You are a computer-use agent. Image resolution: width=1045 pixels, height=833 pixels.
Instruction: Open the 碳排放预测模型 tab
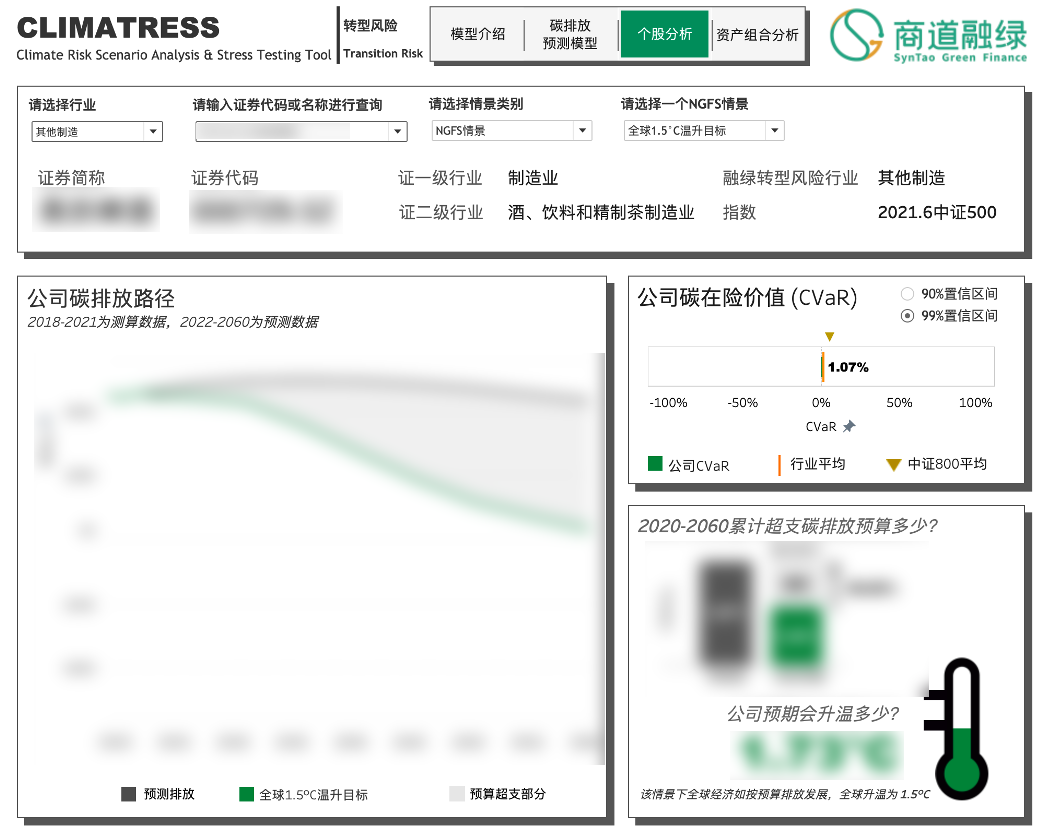pyautogui.click(x=570, y=34)
